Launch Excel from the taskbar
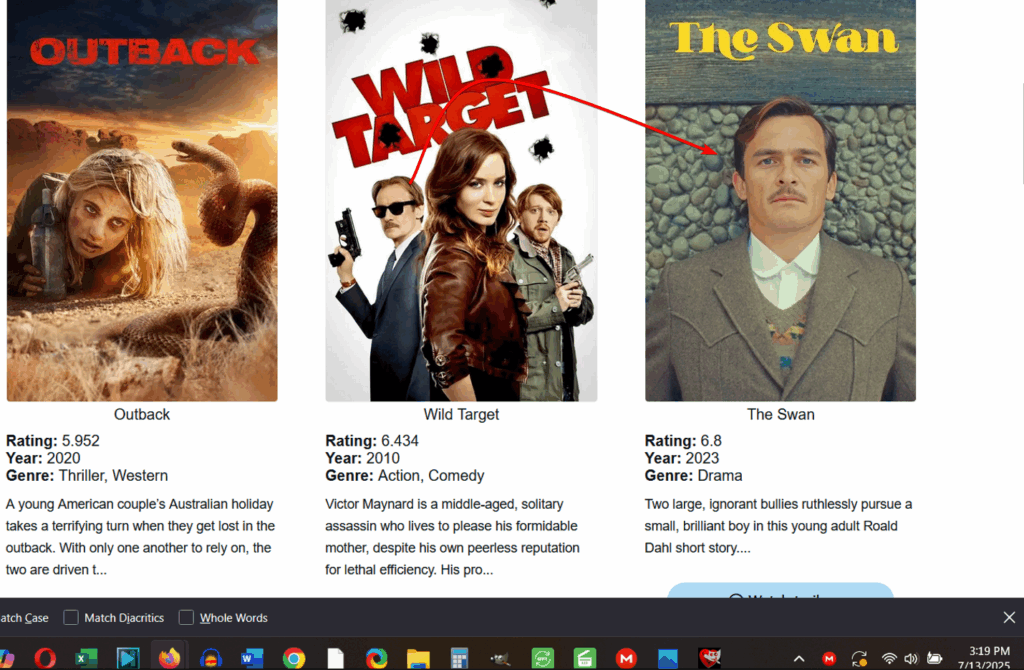1024x670 pixels. [86, 658]
